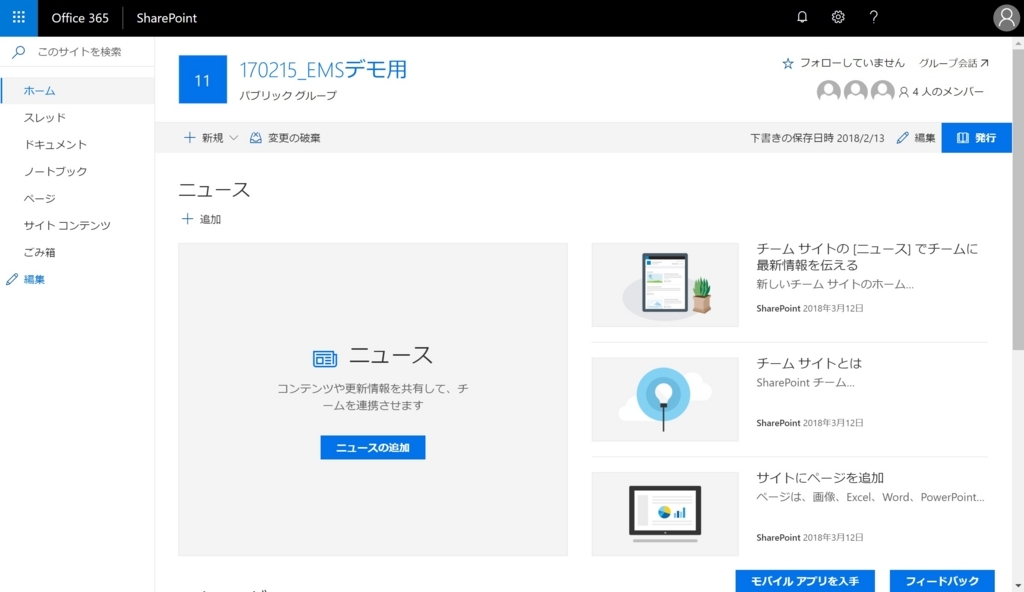Open the Office 365 app launcher waffle
This screenshot has width=1024, height=592.
18,17
